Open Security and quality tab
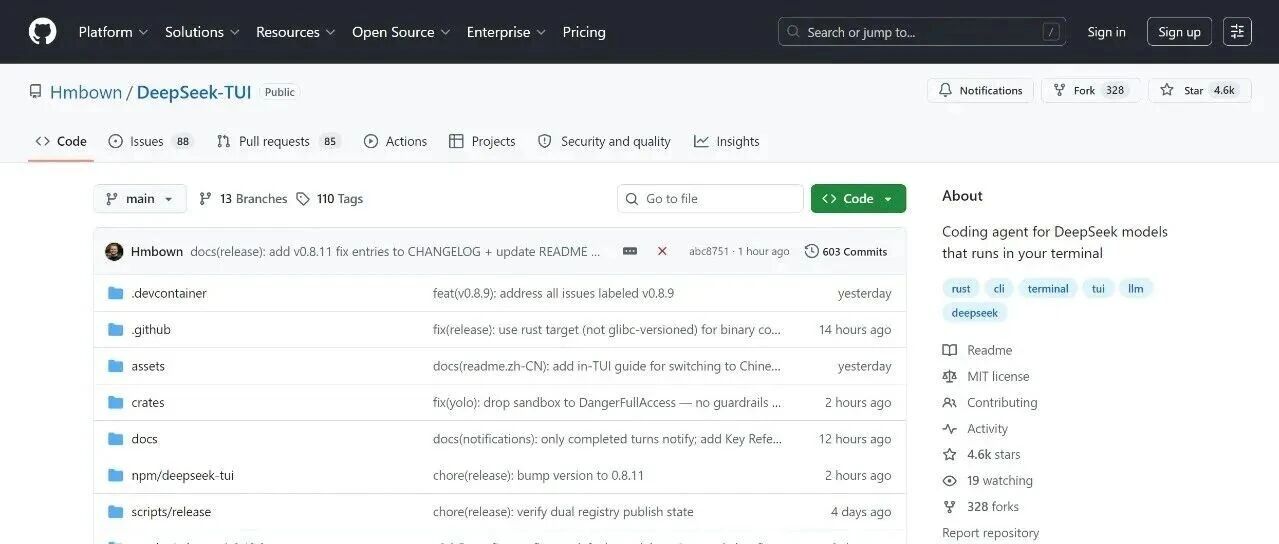Screen dimensions: 1279x544 pos(604,141)
